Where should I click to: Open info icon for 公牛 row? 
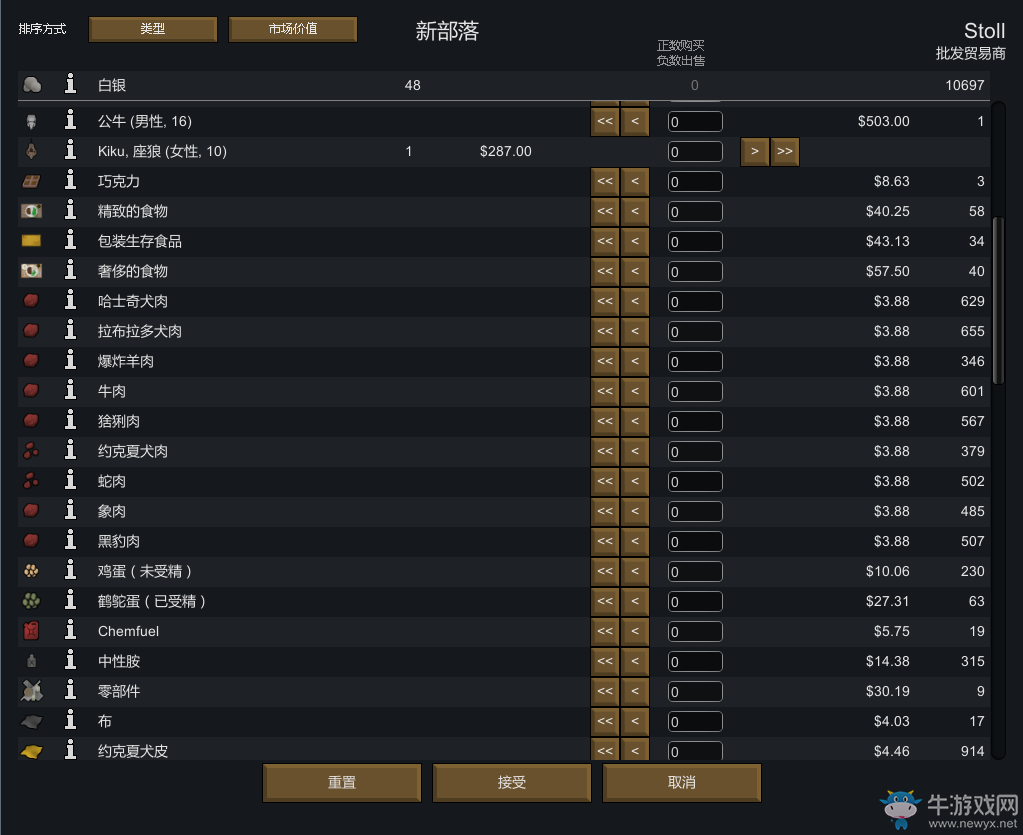tap(70, 121)
